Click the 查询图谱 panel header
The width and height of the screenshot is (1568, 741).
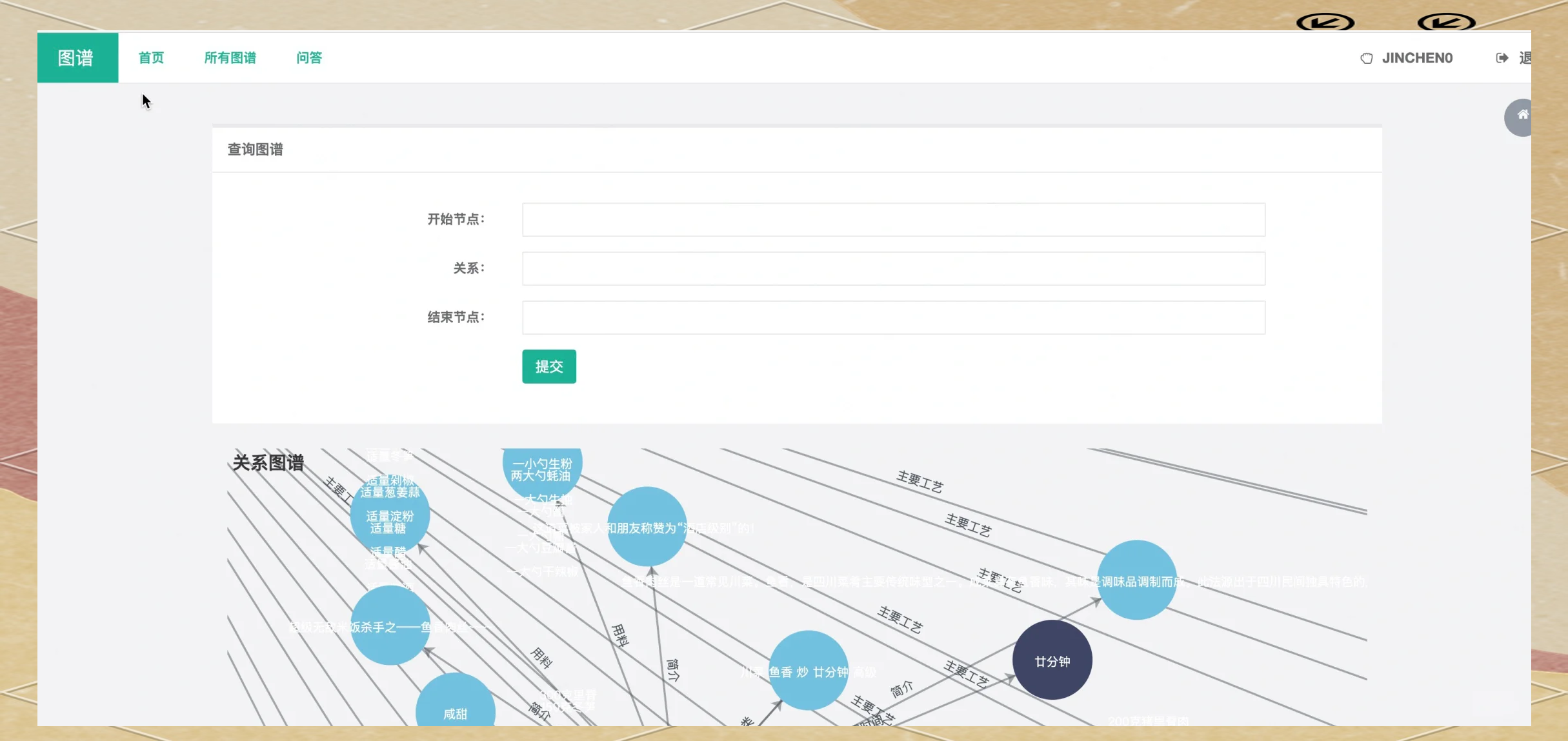(256, 150)
